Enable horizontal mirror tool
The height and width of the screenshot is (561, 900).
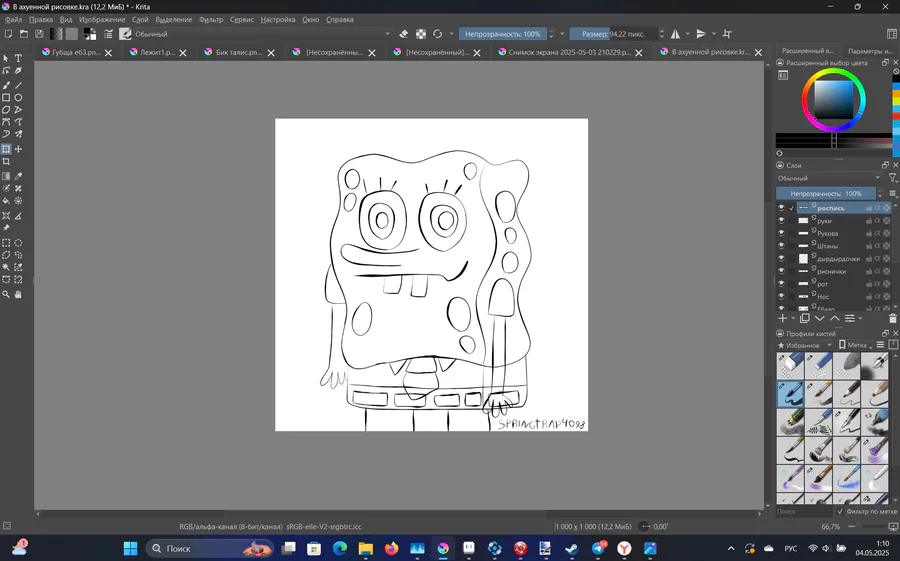coord(676,34)
